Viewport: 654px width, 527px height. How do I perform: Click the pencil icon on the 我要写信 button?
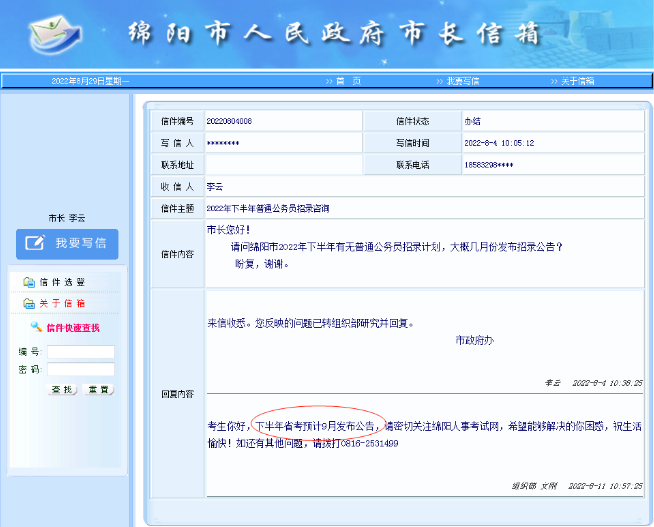pyautogui.click(x=35, y=243)
